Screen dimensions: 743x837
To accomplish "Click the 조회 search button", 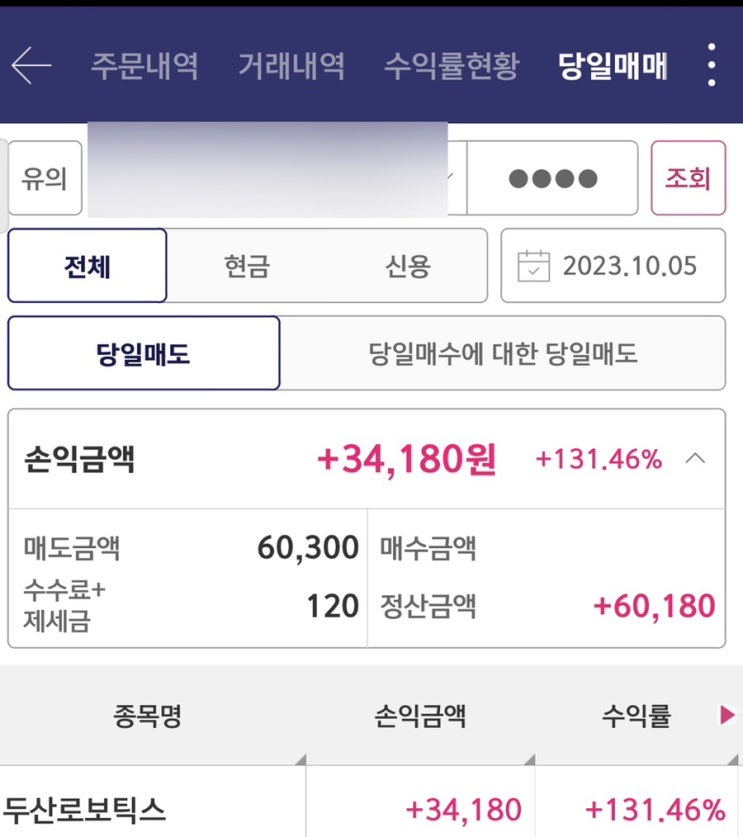I will pyautogui.click(x=687, y=178).
